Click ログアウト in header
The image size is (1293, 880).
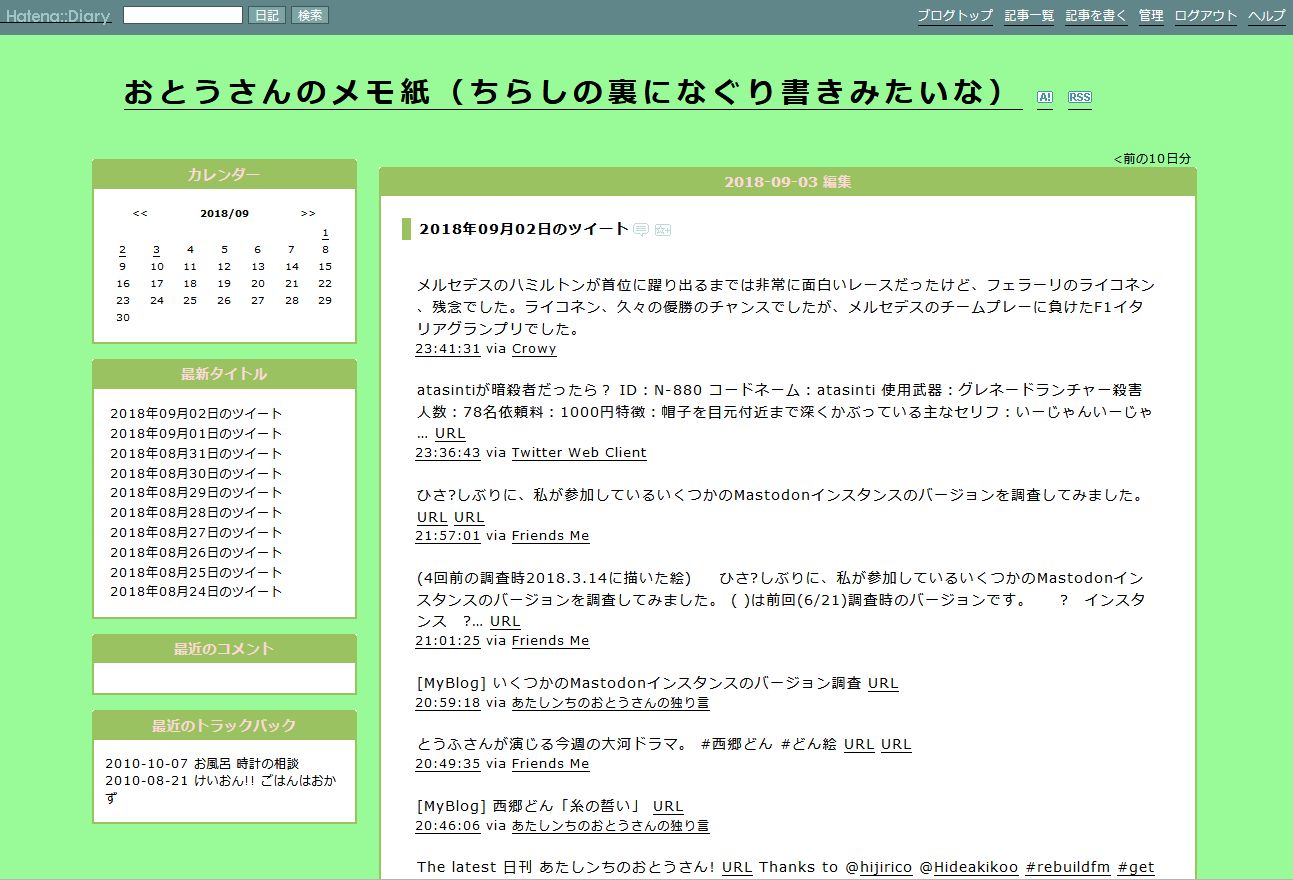pyautogui.click(x=1205, y=16)
